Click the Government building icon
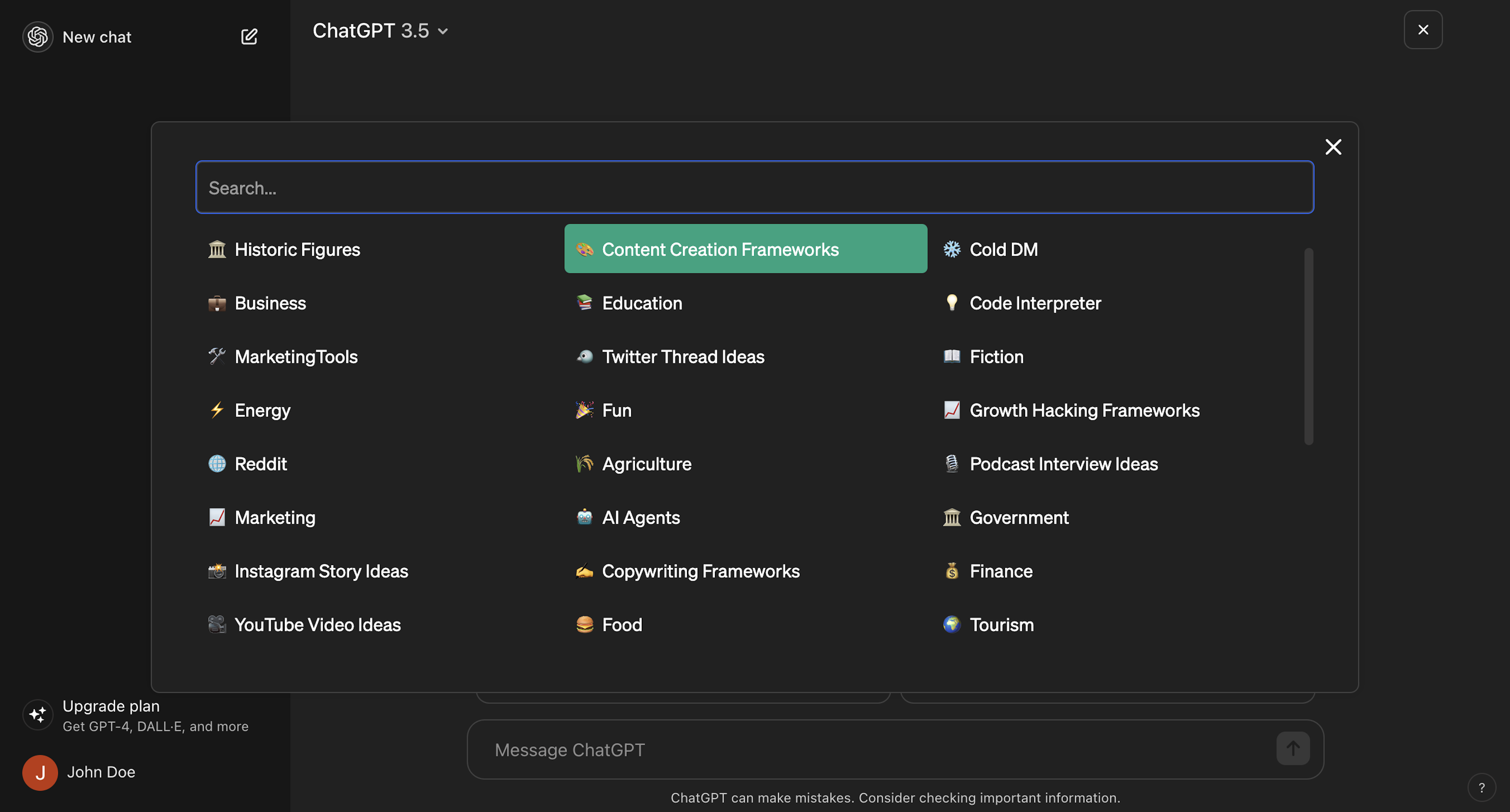This screenshot has width=1510, height=812. click(x=952, y=518)
